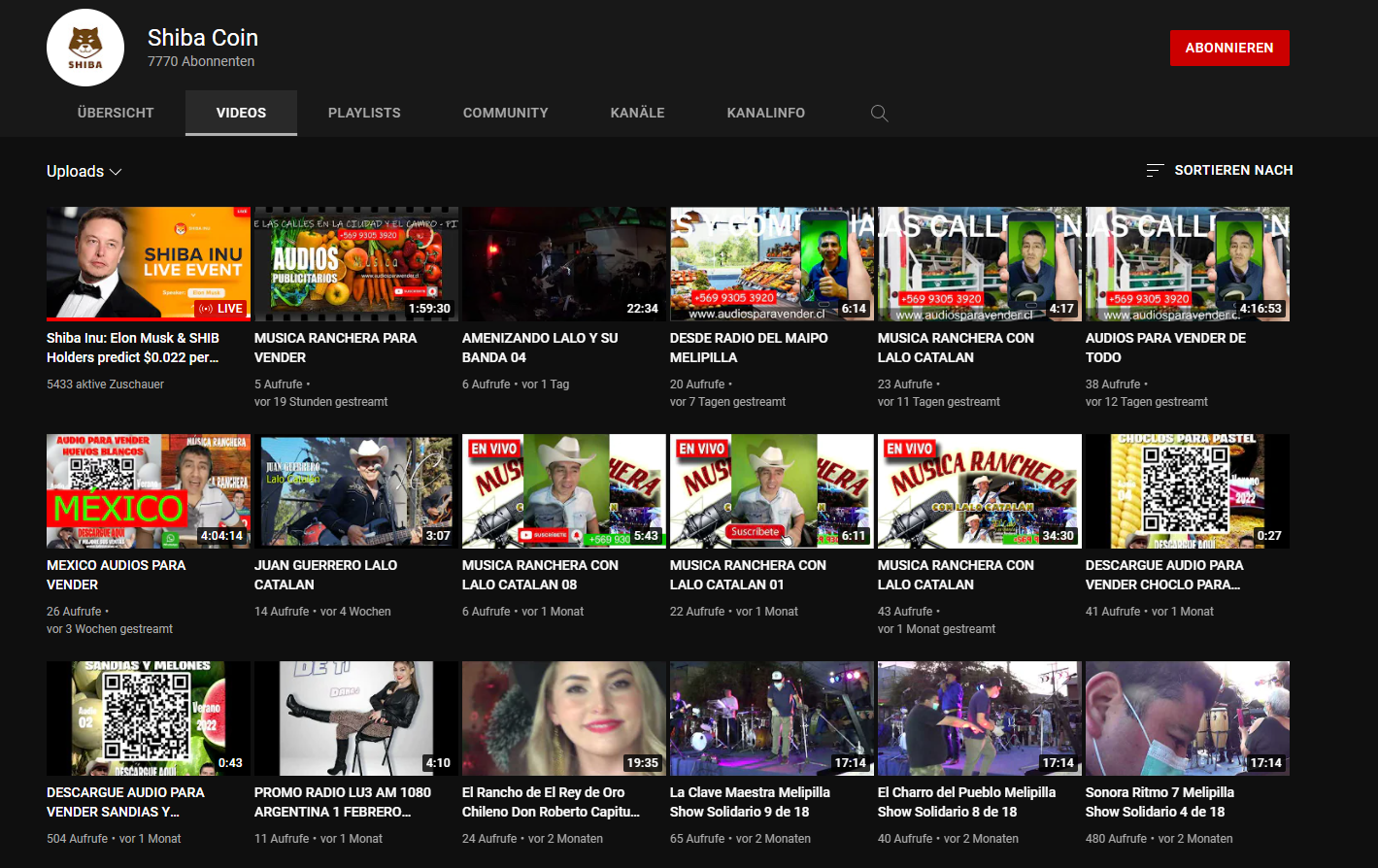Open LALO CATALAN 01 video thumbnail

[772, 490]
